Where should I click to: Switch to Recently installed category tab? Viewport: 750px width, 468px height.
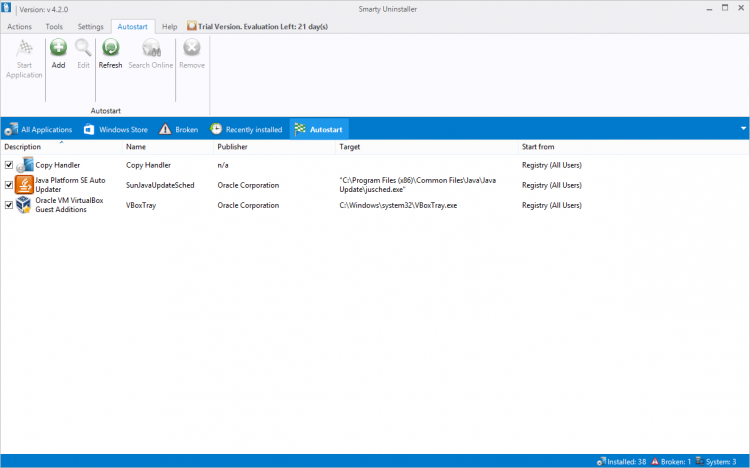click(x=246, y=129)
